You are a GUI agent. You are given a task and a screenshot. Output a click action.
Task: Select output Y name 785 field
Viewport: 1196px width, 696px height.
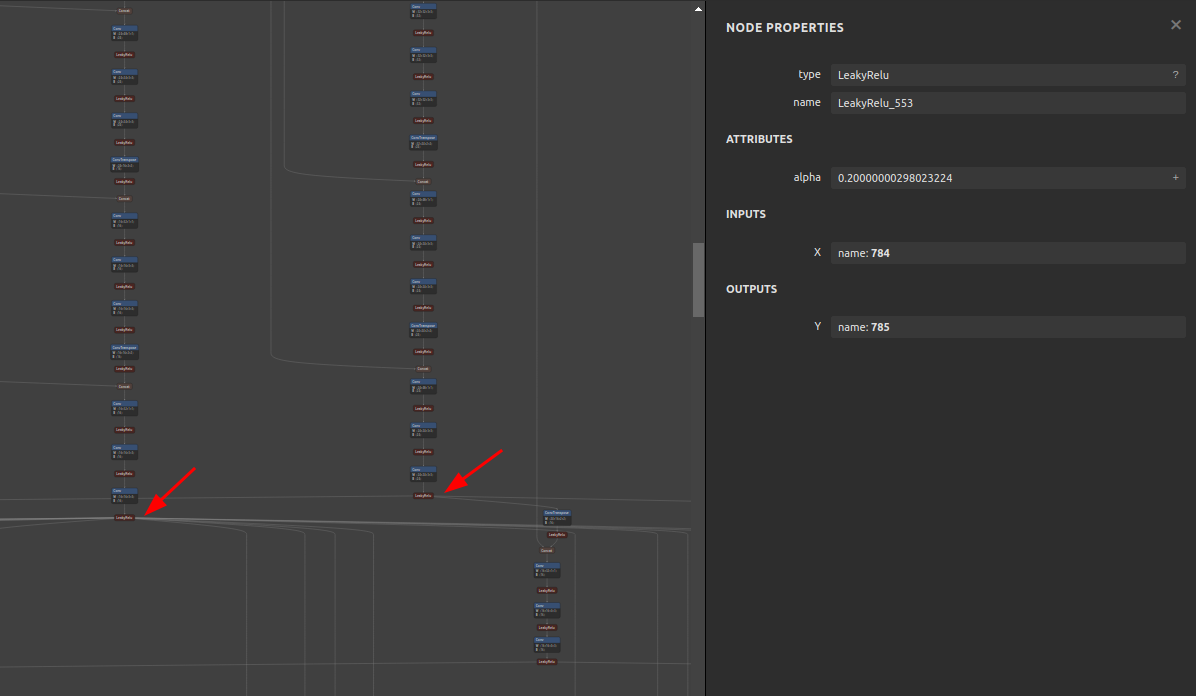click(1008, 327)
